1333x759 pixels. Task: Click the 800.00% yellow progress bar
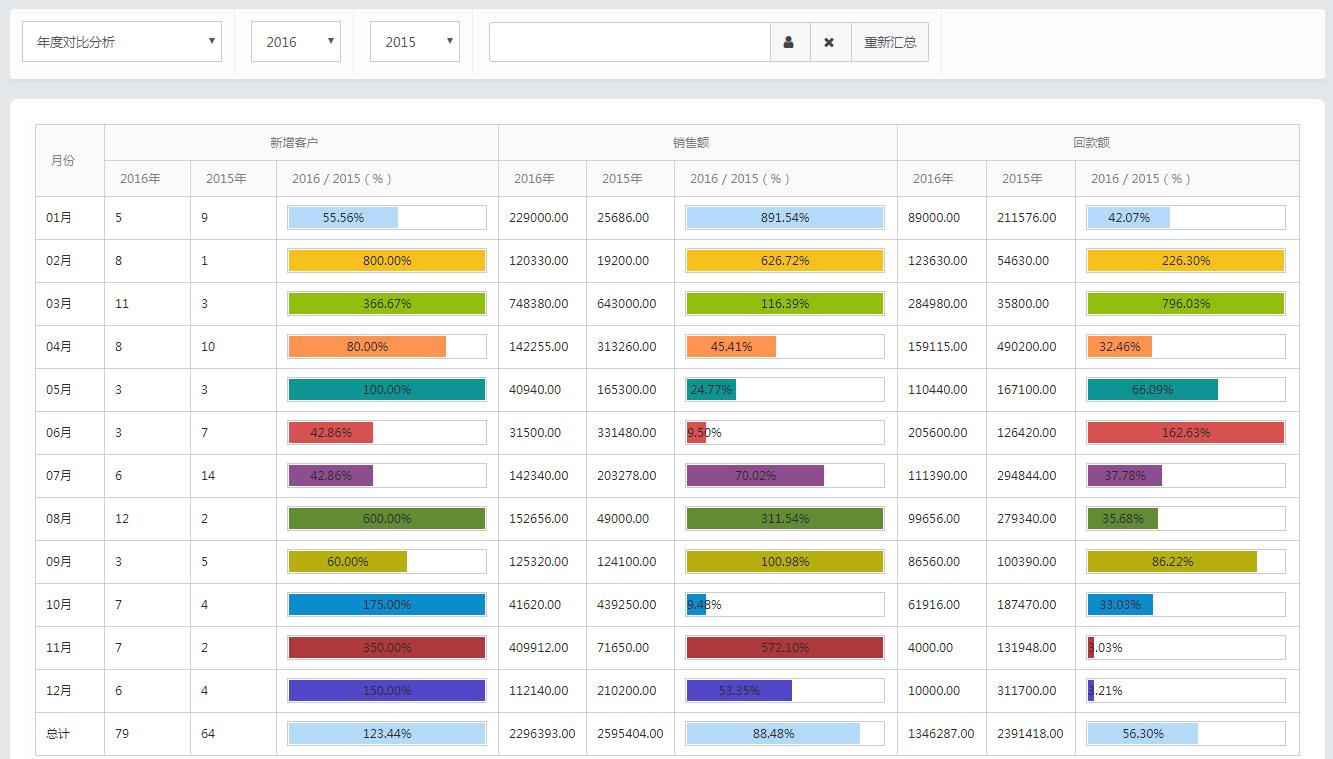tap(386, 261)
